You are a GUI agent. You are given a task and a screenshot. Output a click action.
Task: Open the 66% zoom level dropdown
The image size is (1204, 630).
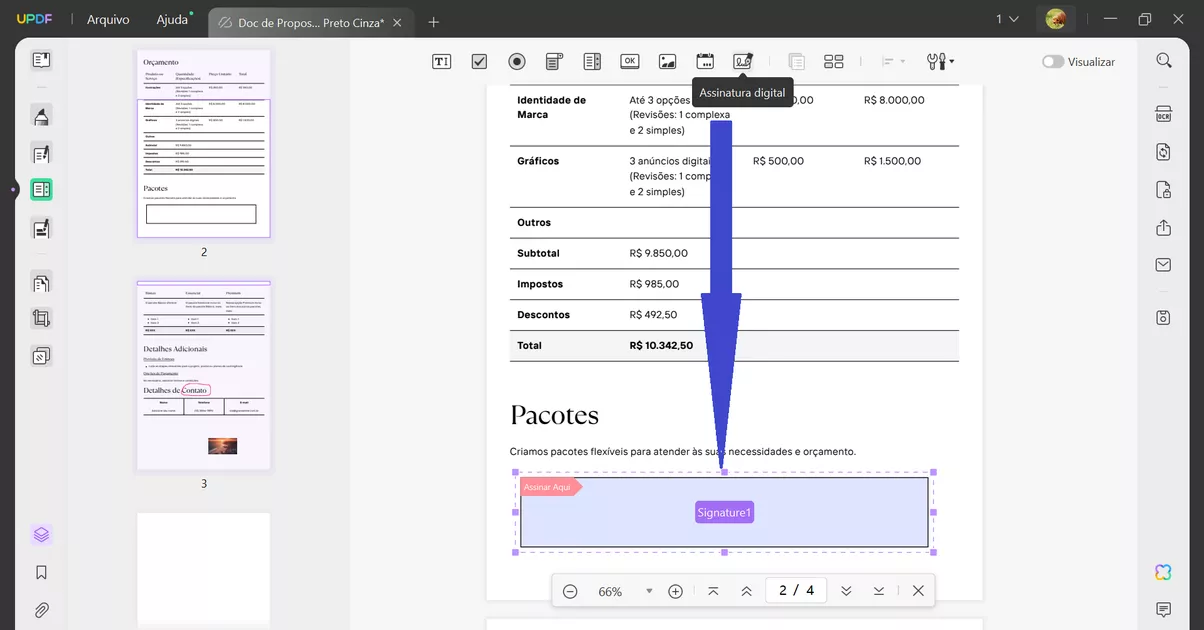coord(649,591)
